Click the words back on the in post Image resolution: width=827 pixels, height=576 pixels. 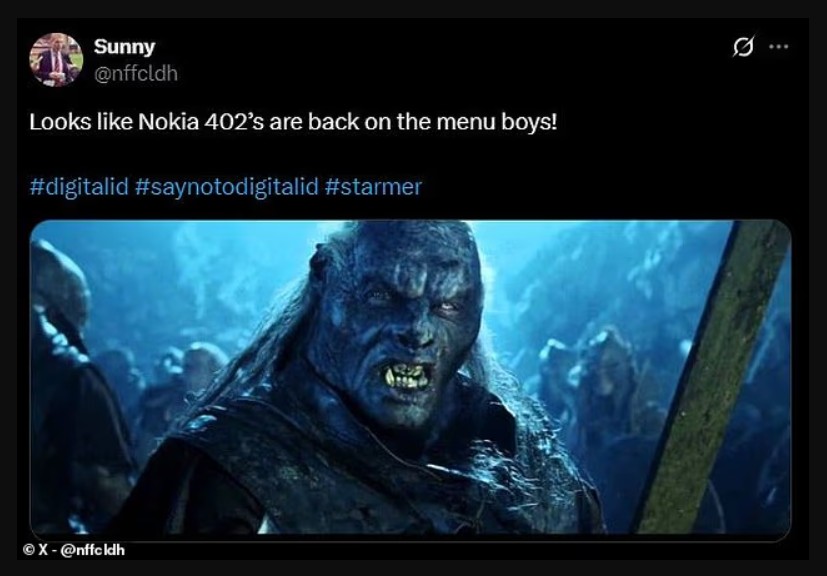tap(369, 122)
